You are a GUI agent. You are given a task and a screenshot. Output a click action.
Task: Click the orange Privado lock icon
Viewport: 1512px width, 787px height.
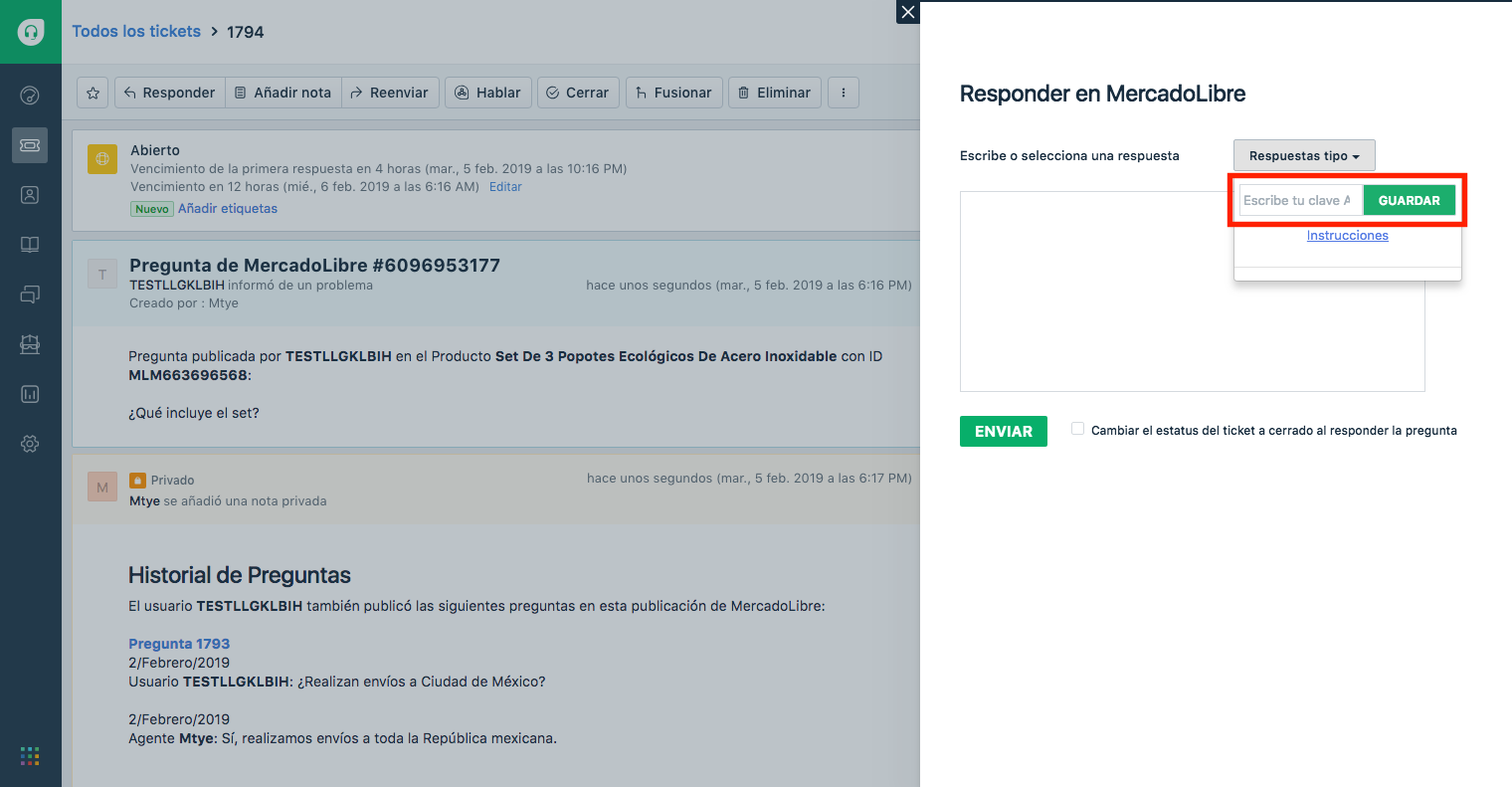(137, 480)
